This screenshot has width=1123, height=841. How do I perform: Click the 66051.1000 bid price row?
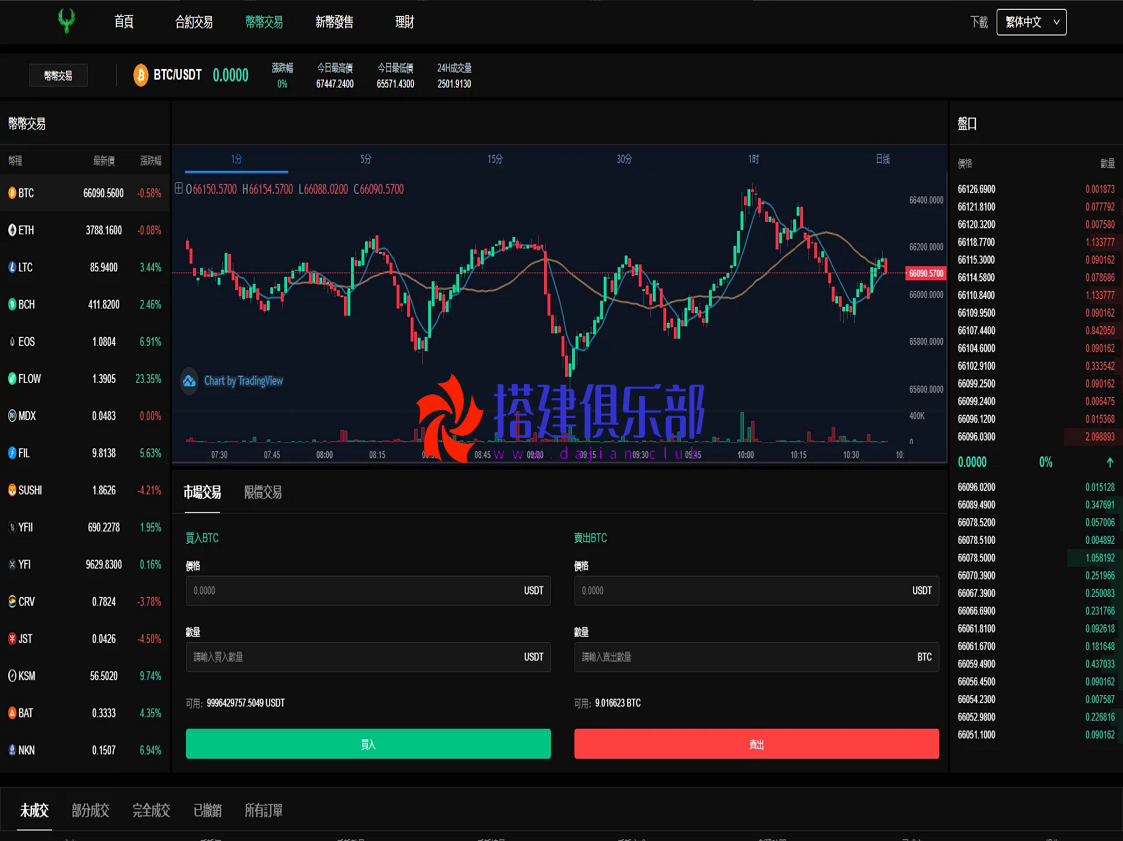(x=1036, y=735)
